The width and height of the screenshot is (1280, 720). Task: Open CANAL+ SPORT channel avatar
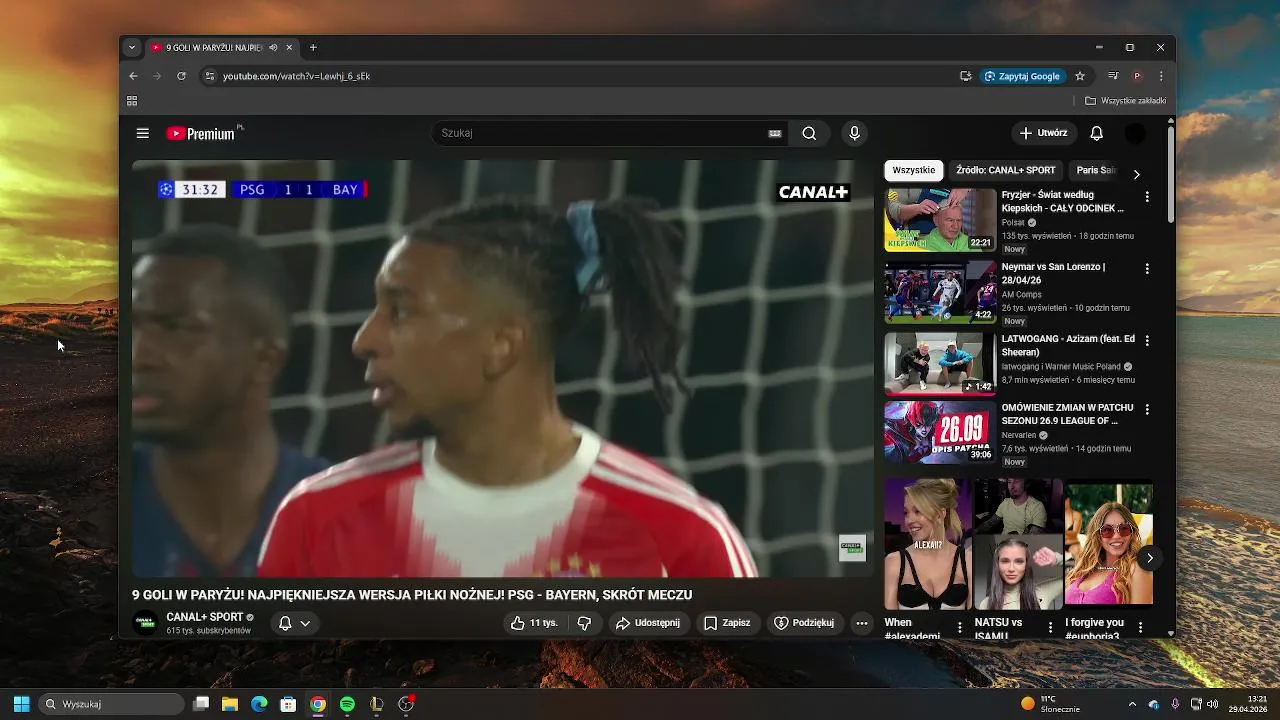click(145, 623)
